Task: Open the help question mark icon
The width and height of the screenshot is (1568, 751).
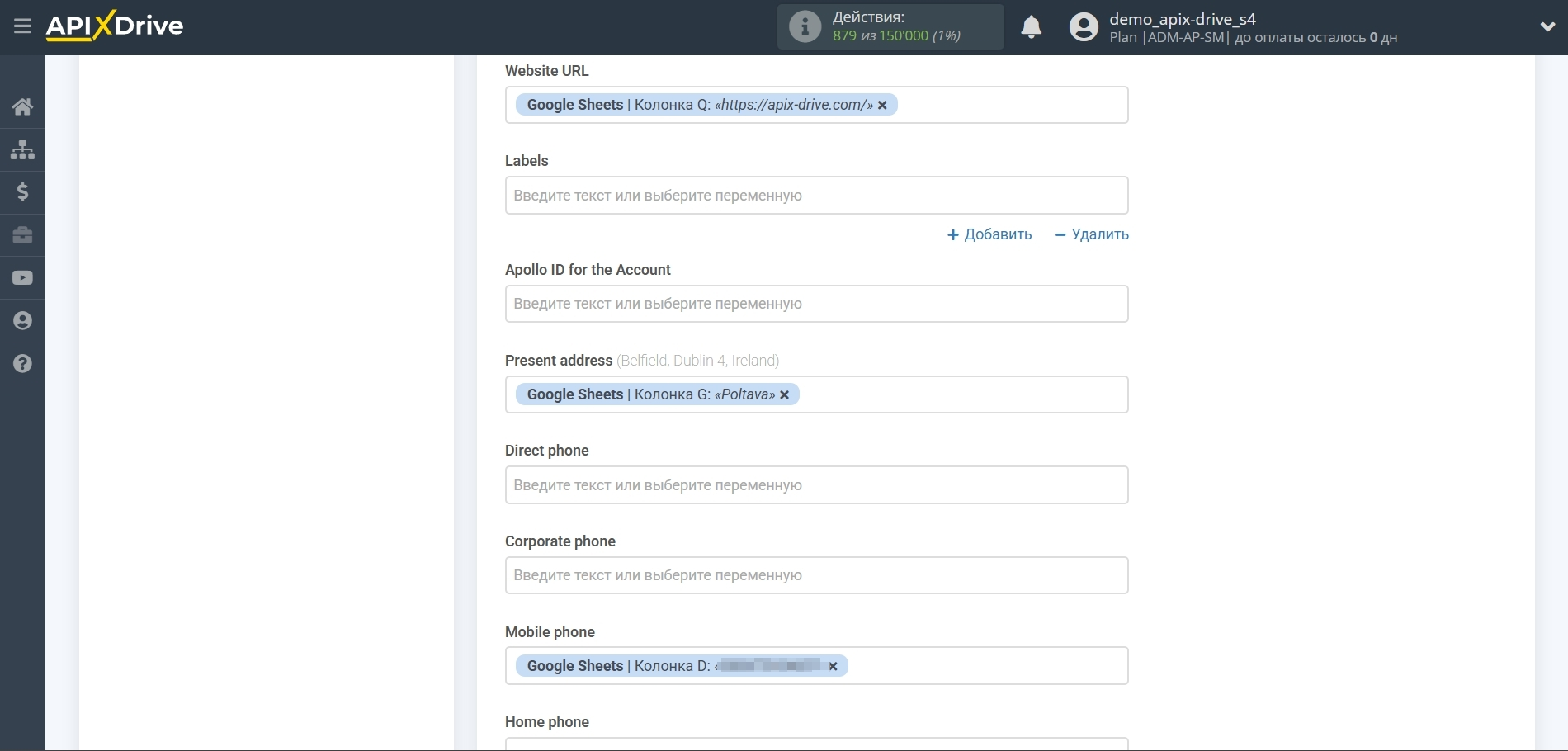Action: tap(22, 364)
